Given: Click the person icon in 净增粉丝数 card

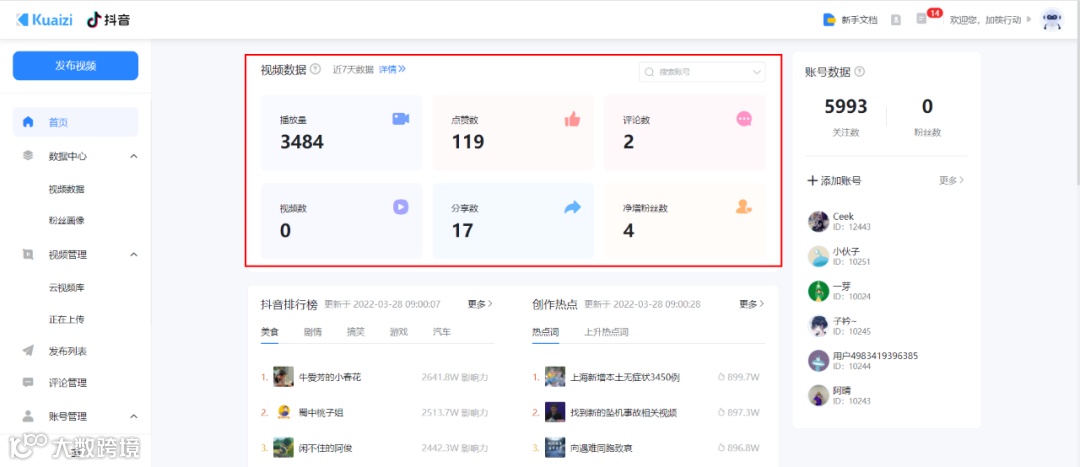Looking at the screenshot, I should 744,206.
